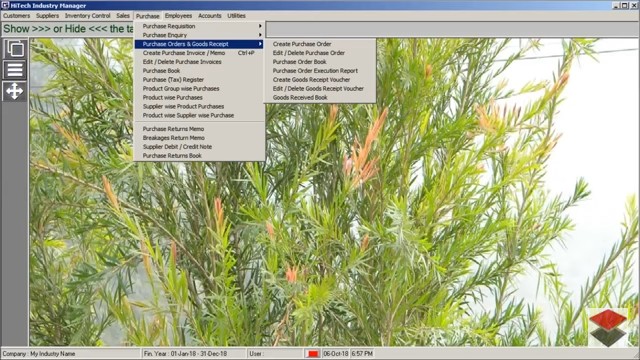Choose Edit / Delete Purchase Invoices
The height and width of the screenshot is (360, 640).
point(199,62)
